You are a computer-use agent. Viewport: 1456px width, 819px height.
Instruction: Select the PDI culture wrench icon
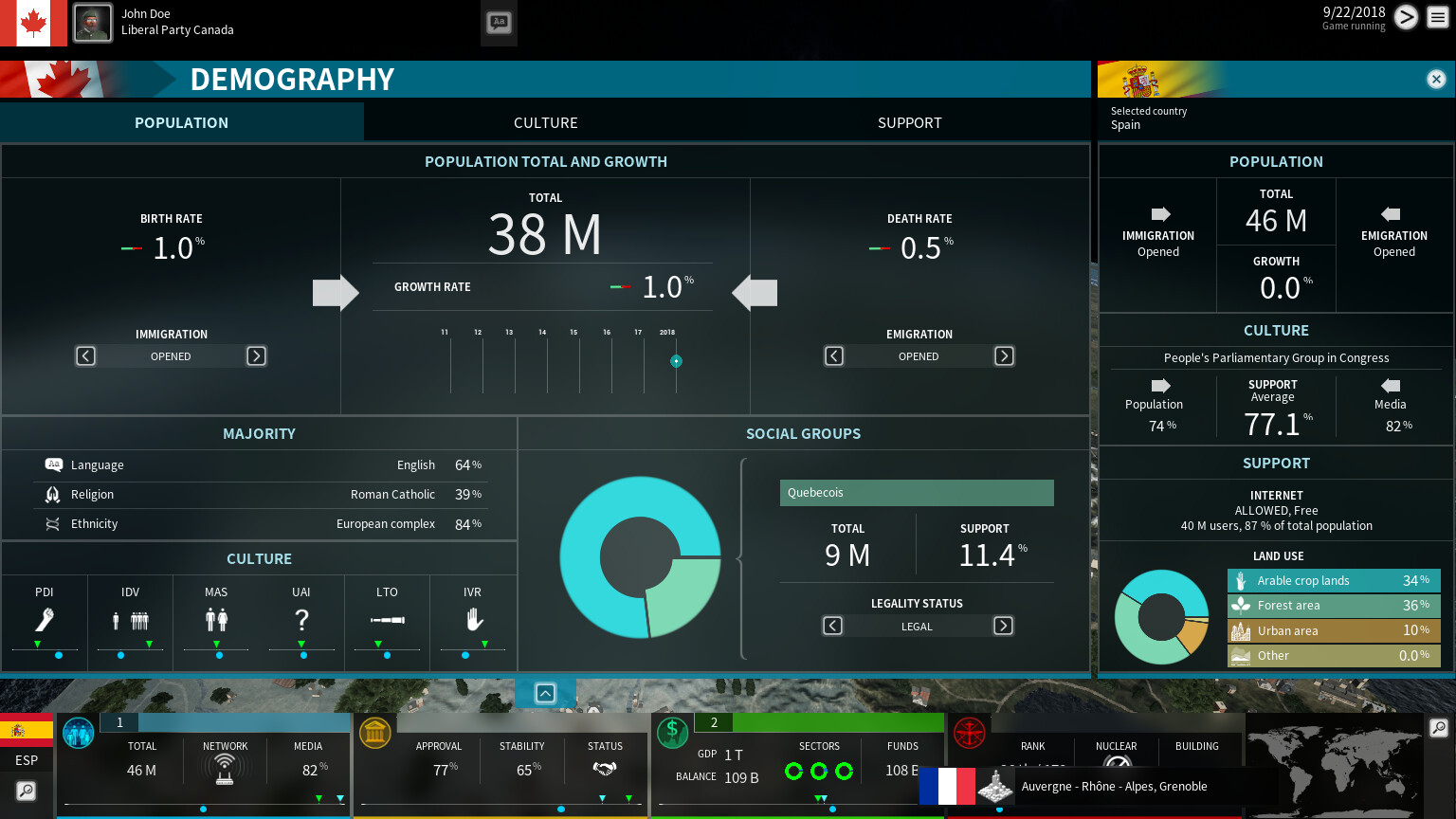click(x=45, y=620)
